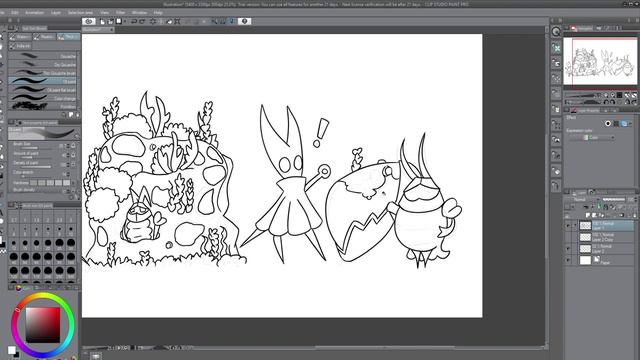Screen dimensions: 640x360
Task: Click the Fill bucket icon in command bar
Action: [169, 21]
